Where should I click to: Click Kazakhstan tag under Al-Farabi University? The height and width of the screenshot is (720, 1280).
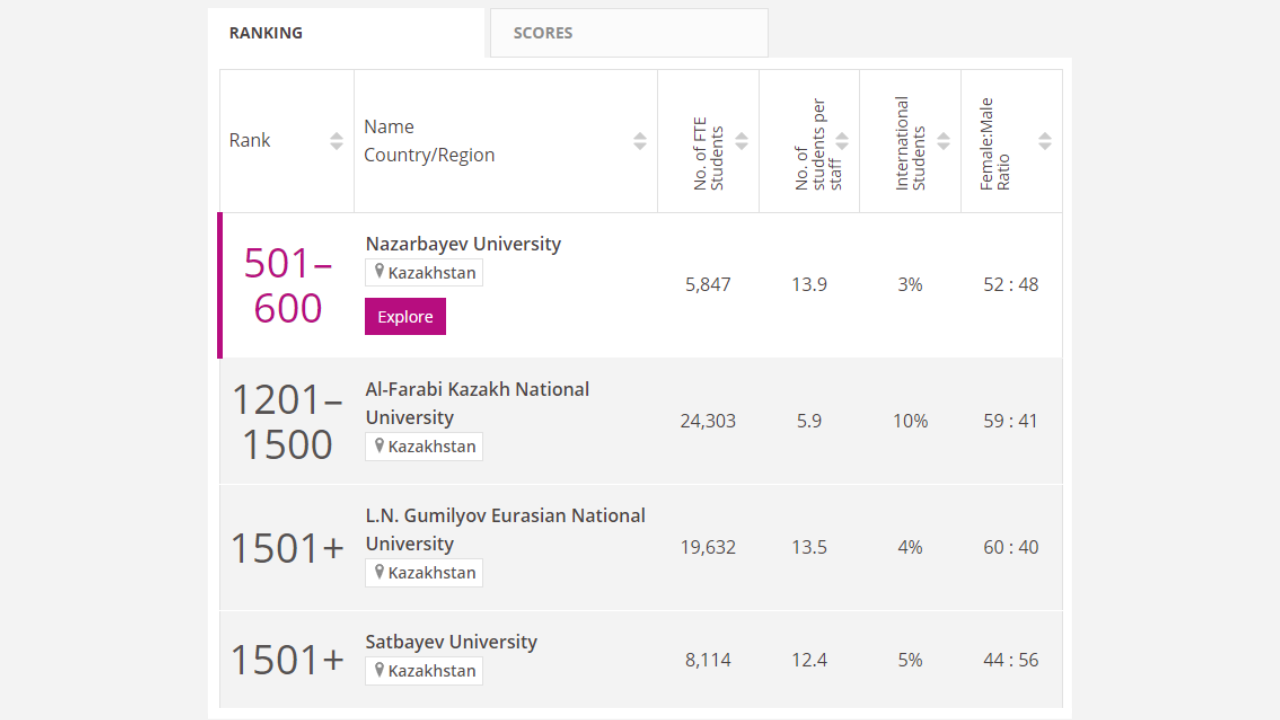[424, 447]
